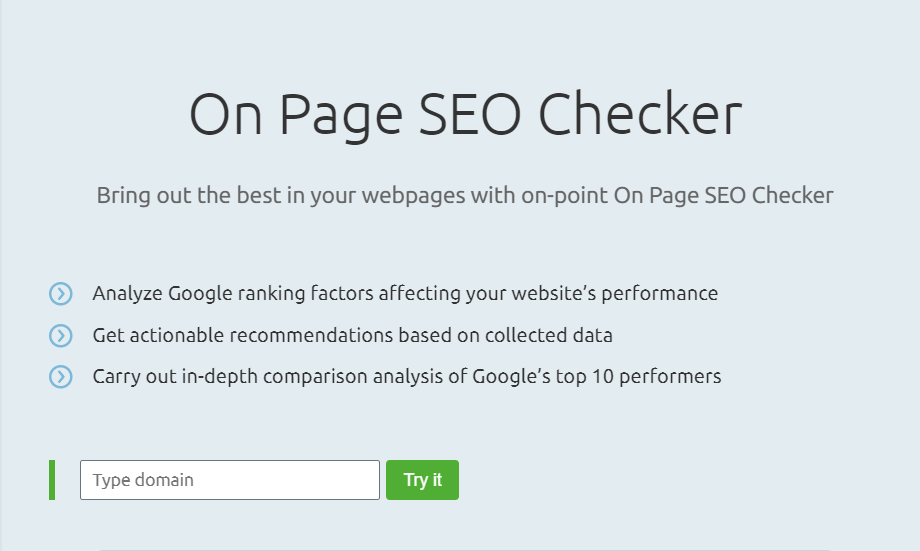Click the chevron icon beside Get actionable recommendations
920x551 pixels.
point(60,336)
